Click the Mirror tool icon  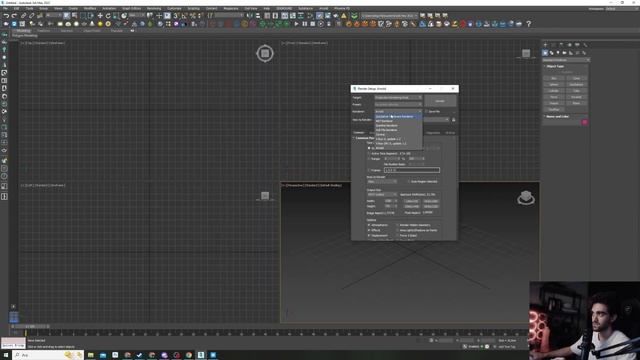(x=250, y=16)
